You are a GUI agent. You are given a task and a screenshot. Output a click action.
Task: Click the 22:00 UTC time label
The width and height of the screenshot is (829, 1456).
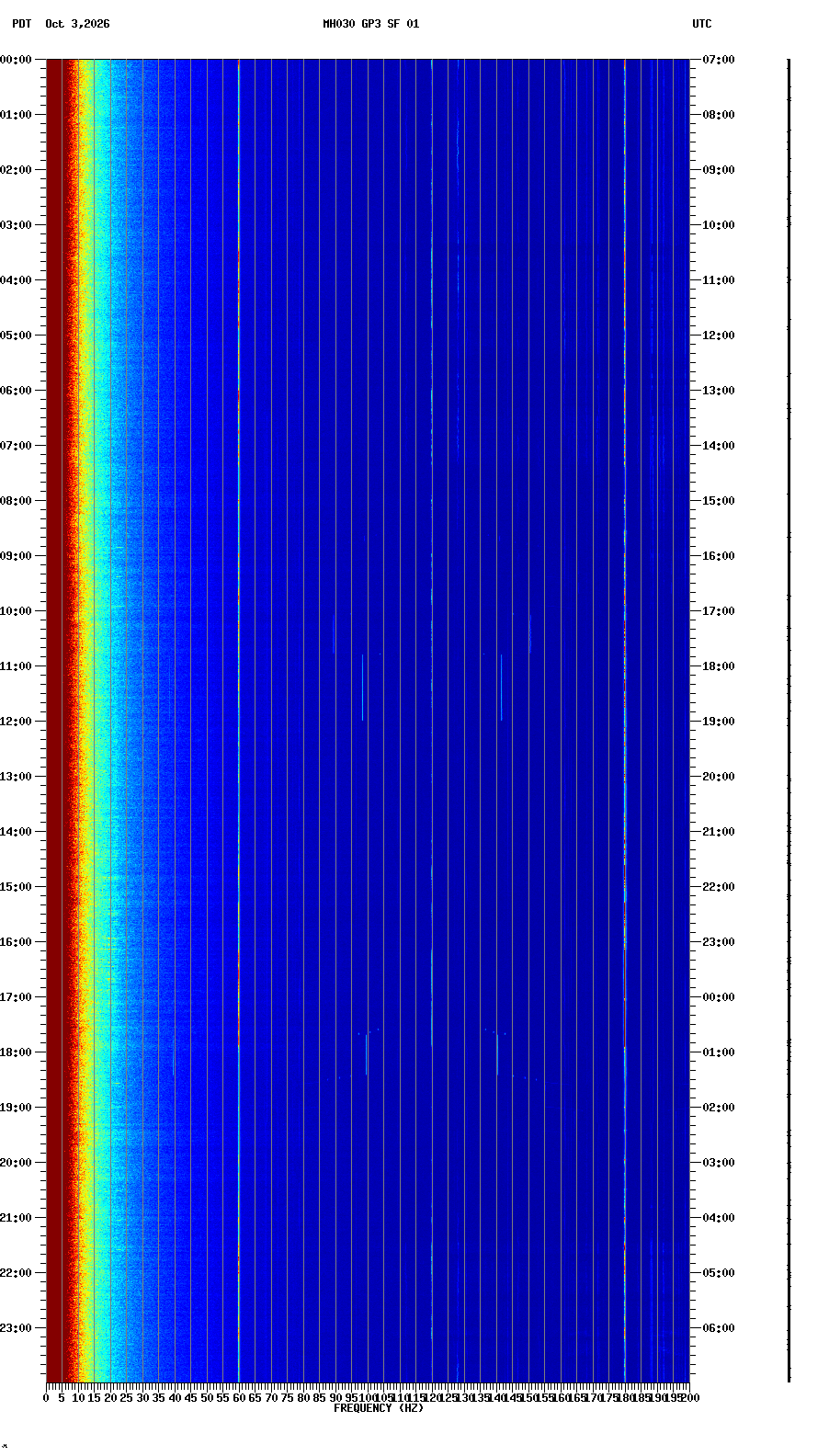[x=719, y=887]
